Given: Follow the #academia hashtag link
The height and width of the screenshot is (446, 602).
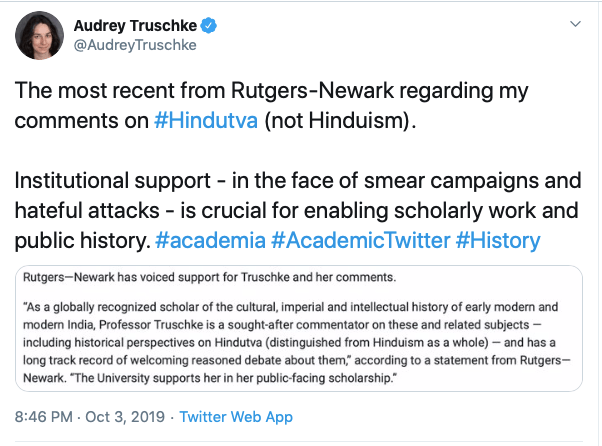Looking at the screenshot, I should pos(209,240).
